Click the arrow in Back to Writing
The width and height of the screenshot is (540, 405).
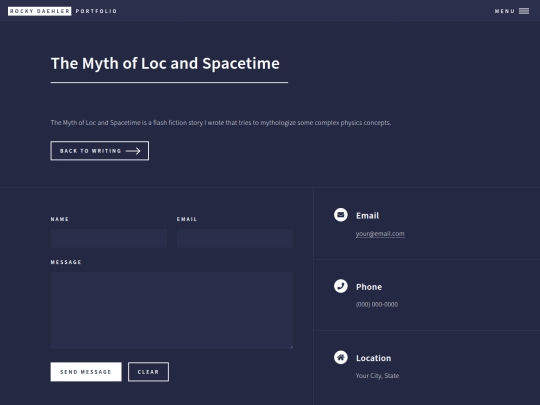point(133,151)
